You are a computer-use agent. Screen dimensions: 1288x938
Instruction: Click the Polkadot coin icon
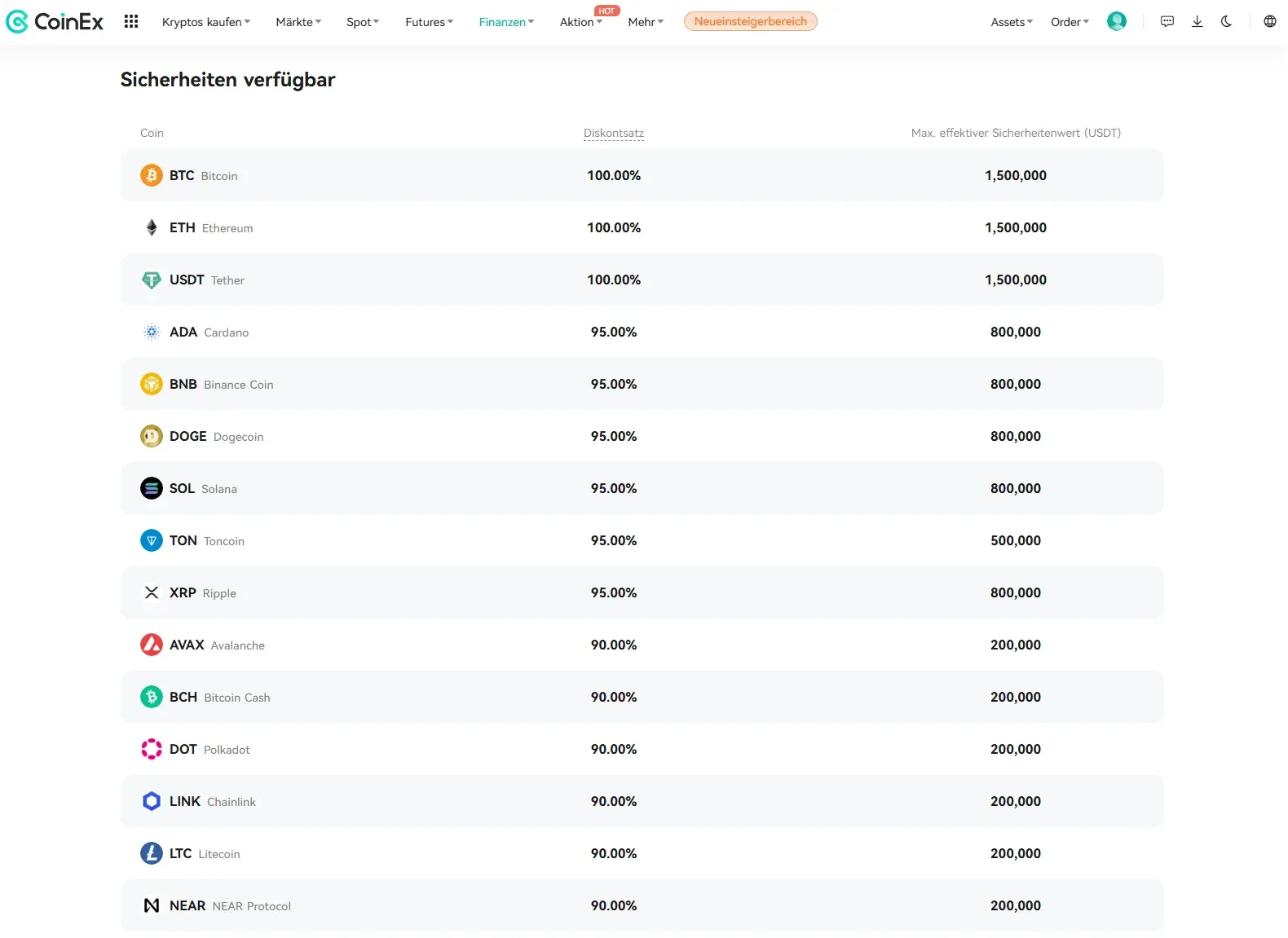pyautogui.click(x=152, y=749)
